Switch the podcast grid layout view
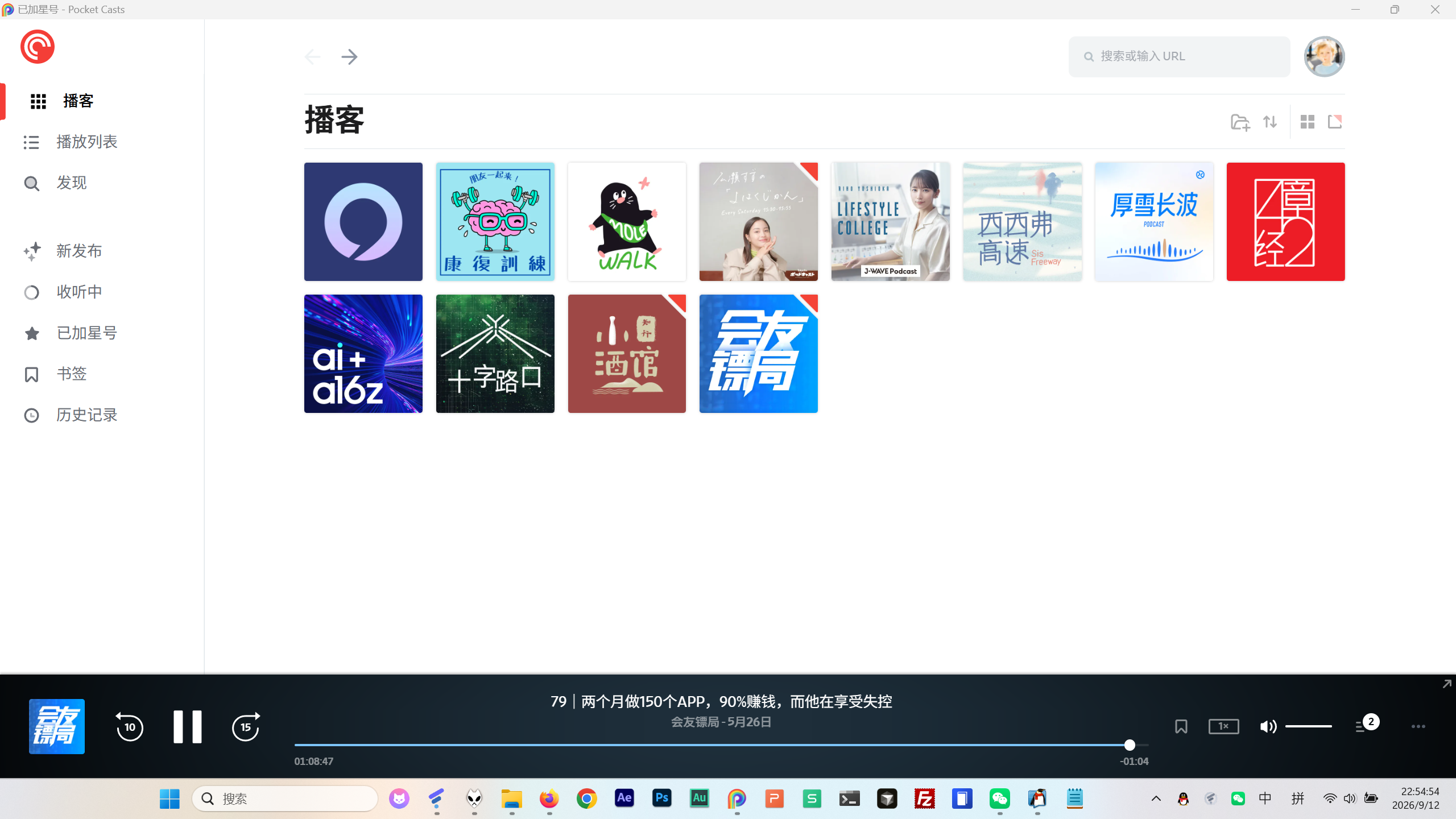The width and height of the screenshot is (1456, 819). pos(1308,122)
